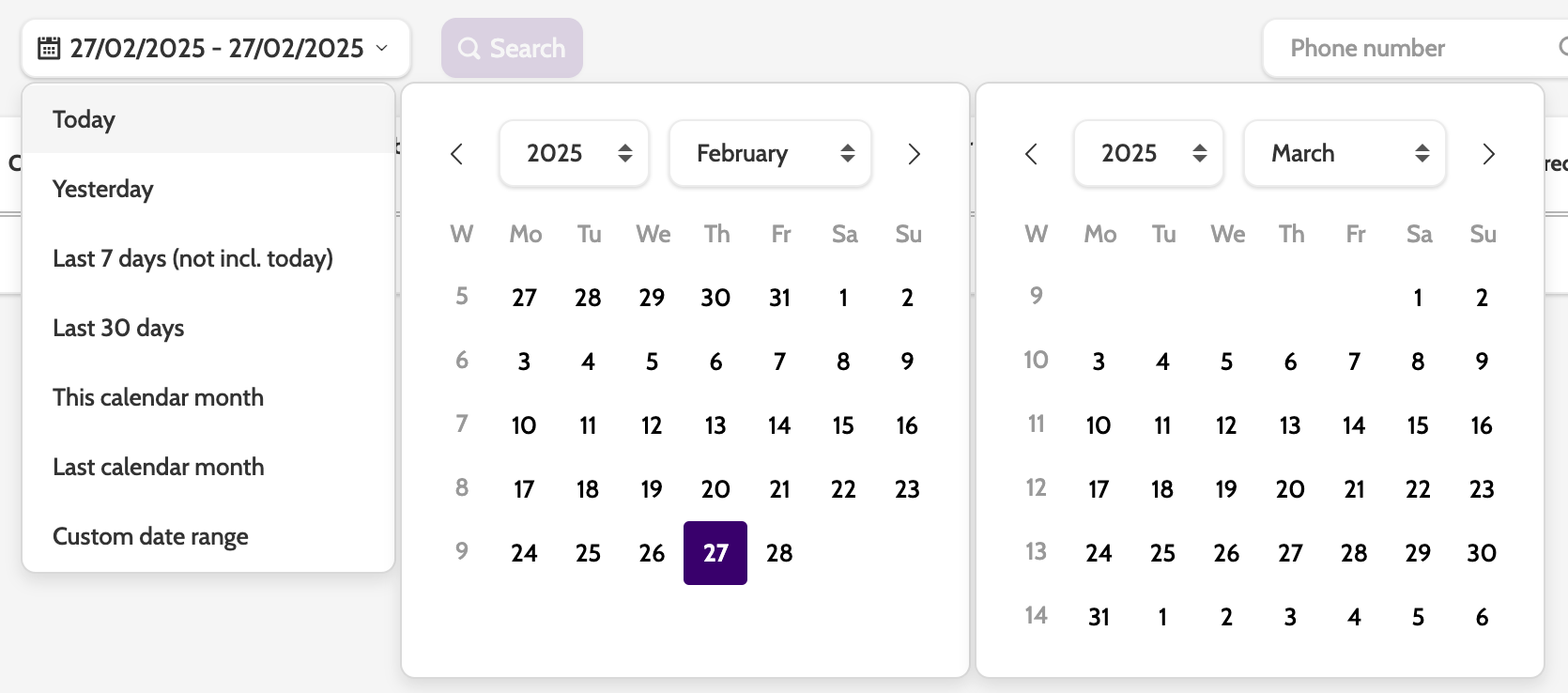
Task: Open the March month dropdown
Action: pyautogui.click(x=1345, y=153)
